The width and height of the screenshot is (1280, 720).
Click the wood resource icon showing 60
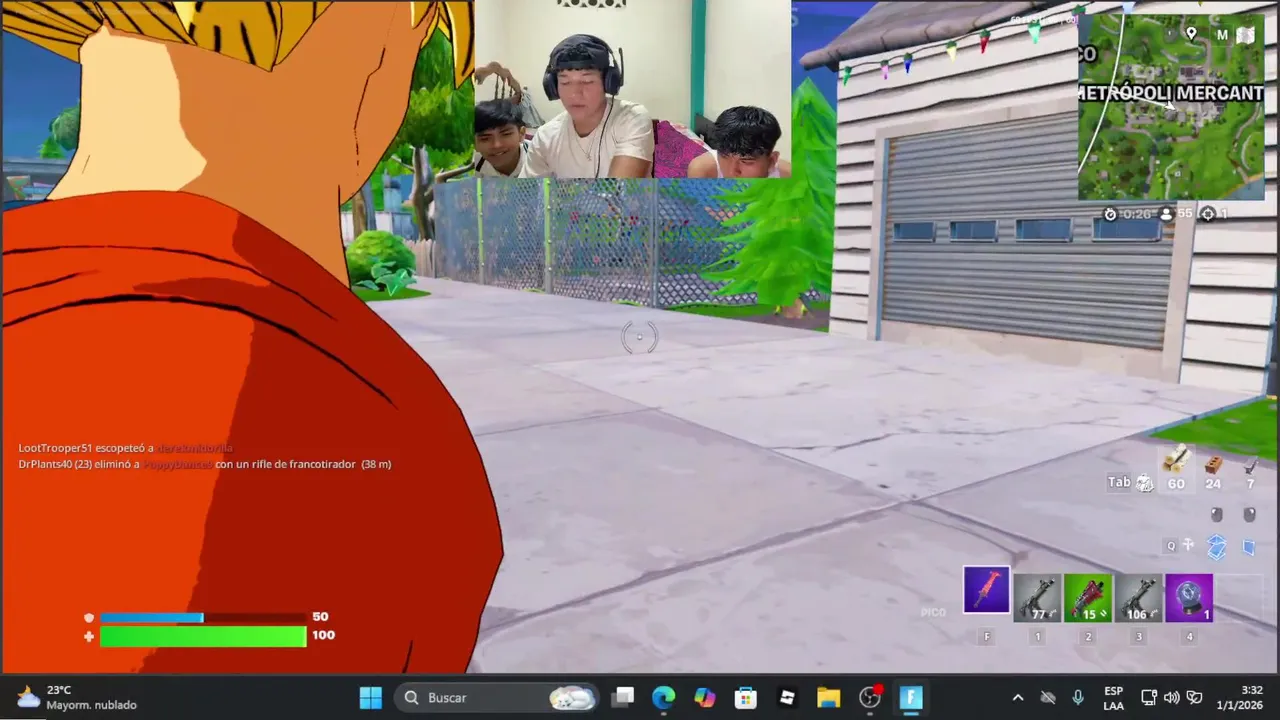coord(1176,460)
